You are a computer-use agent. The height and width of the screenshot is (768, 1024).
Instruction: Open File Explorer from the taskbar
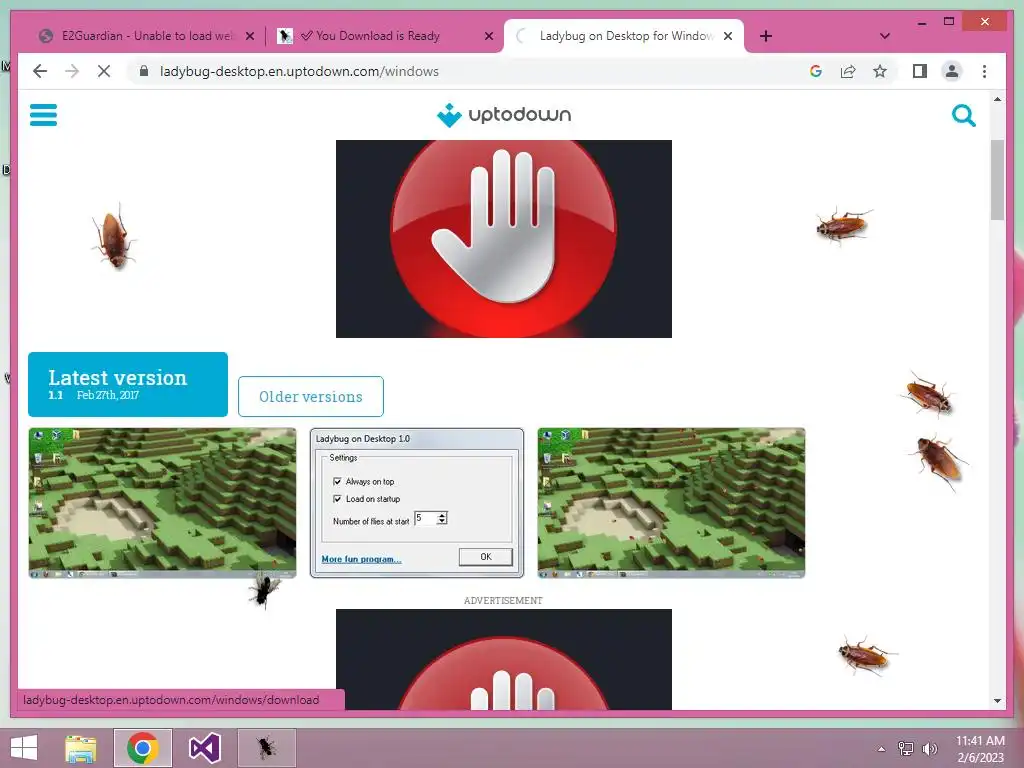81,748
